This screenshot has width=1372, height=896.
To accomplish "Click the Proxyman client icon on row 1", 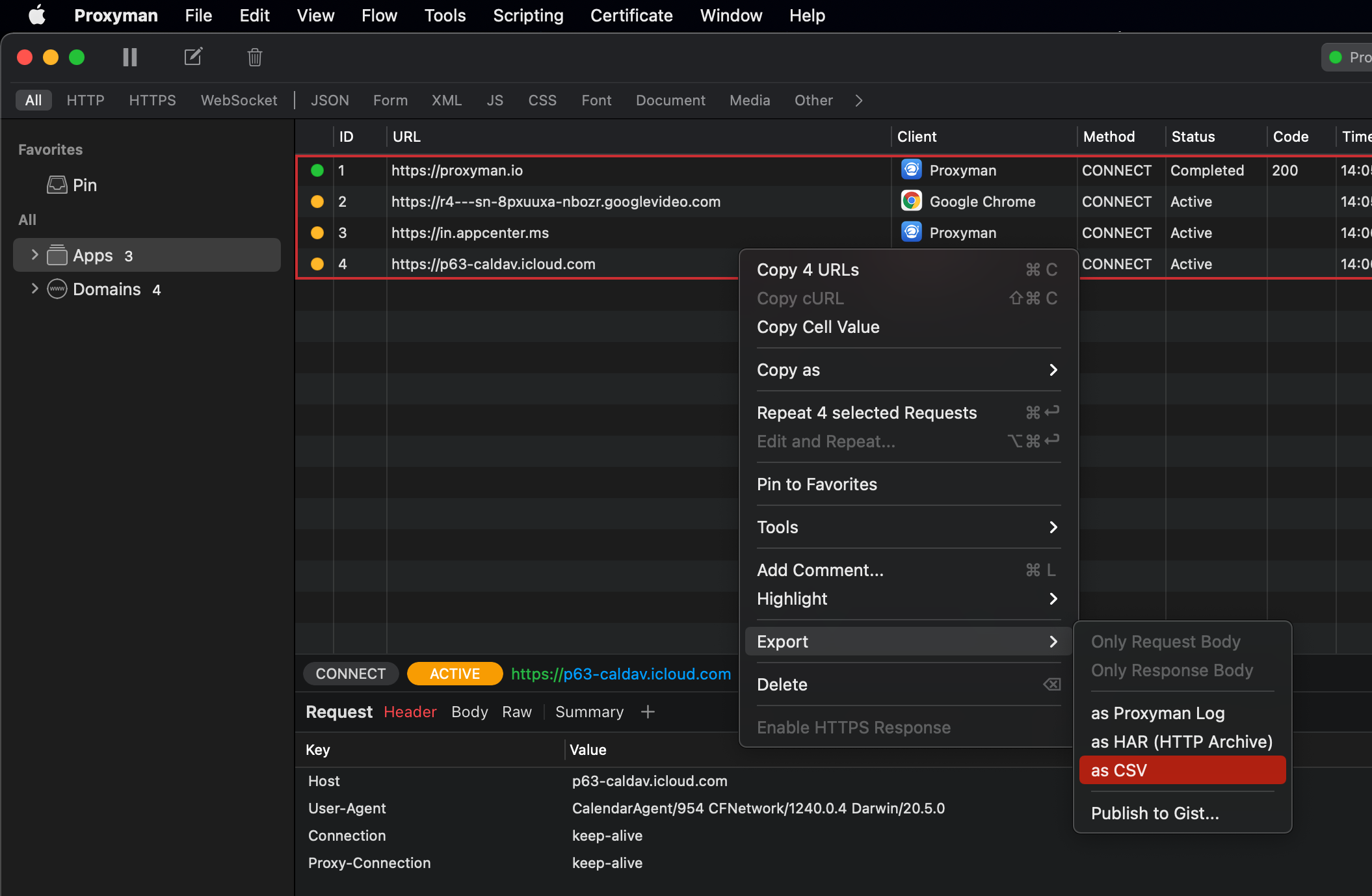I will coord(911,170).
